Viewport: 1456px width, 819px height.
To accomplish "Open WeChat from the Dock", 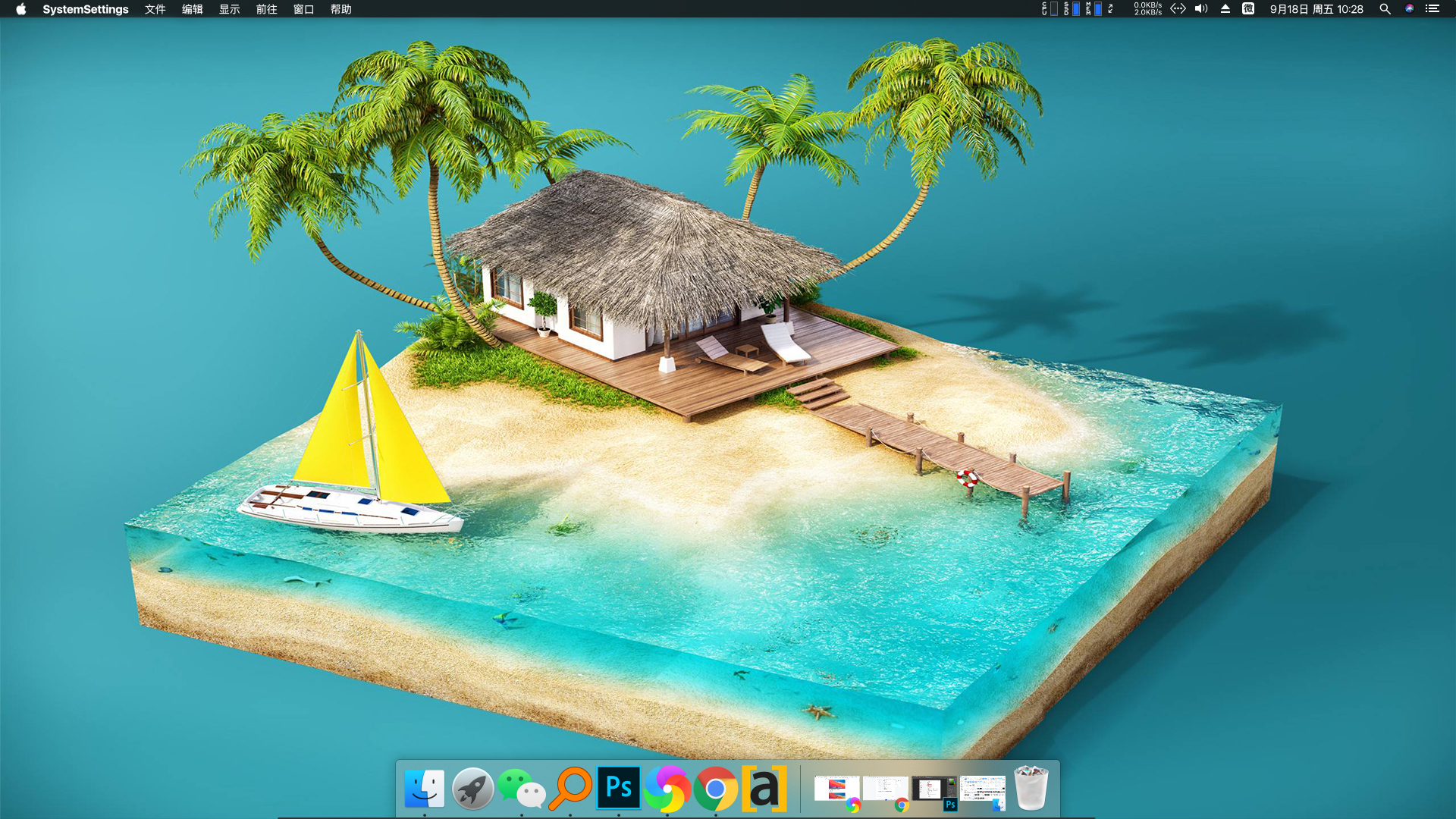I will pos(521,789).
